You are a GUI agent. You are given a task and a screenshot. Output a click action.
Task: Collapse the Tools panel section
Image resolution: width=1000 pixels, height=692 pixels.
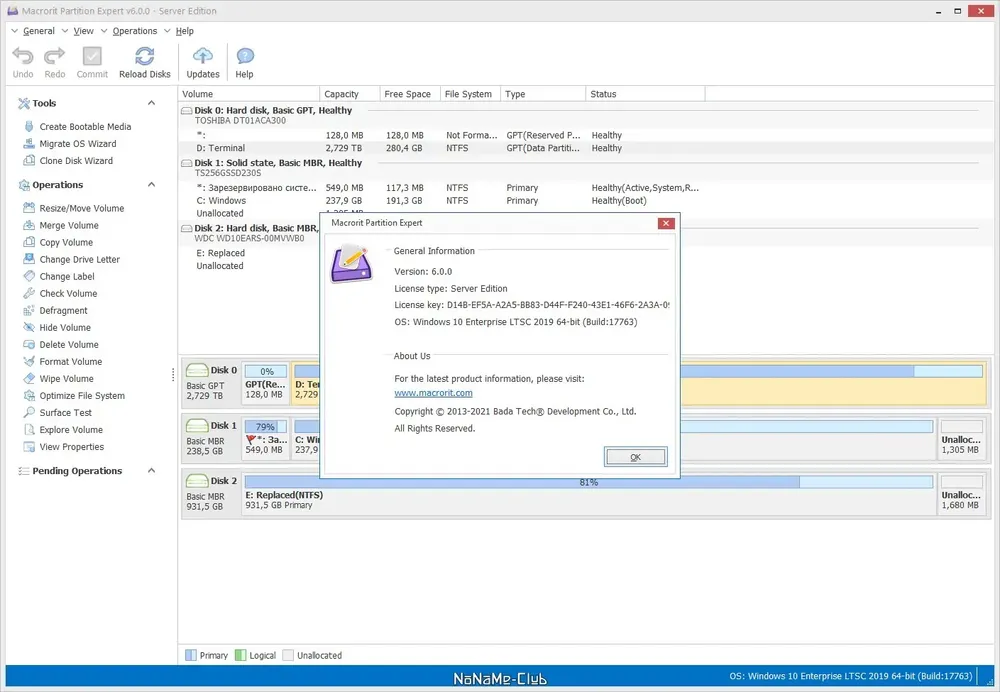[x=151, y=103]
